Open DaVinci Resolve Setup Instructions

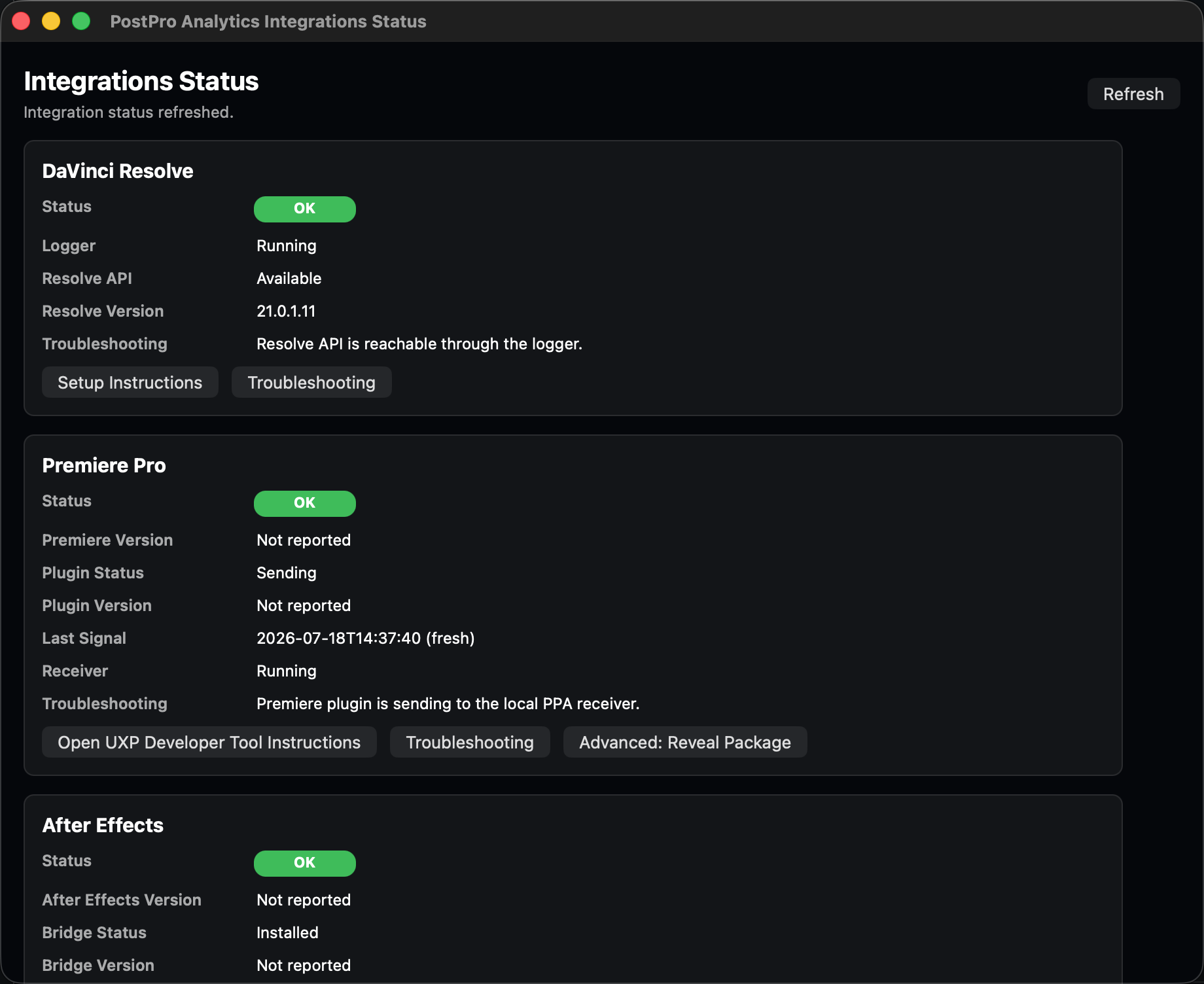[130, 382]
